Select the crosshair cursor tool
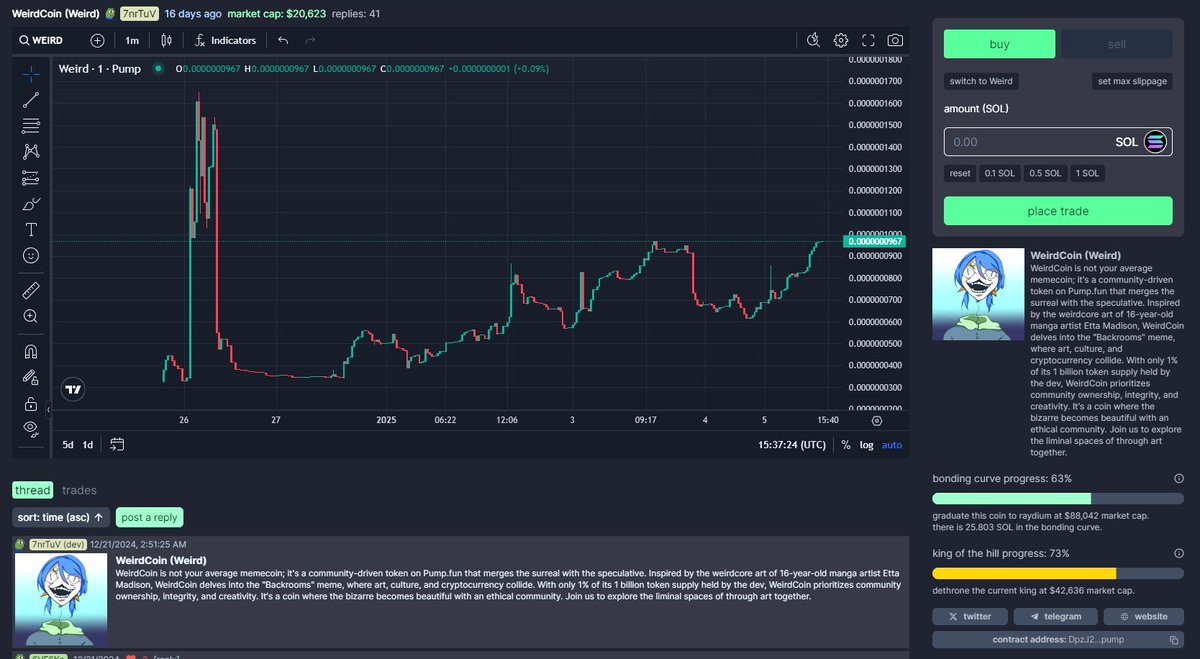The width and height of the screenshot is (1200, 659). (x=31, y=73)
